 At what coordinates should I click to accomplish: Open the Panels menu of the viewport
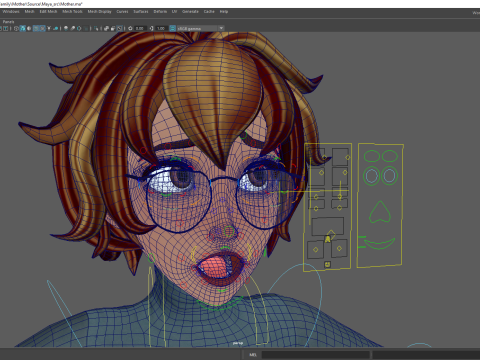tap(8, 22)
